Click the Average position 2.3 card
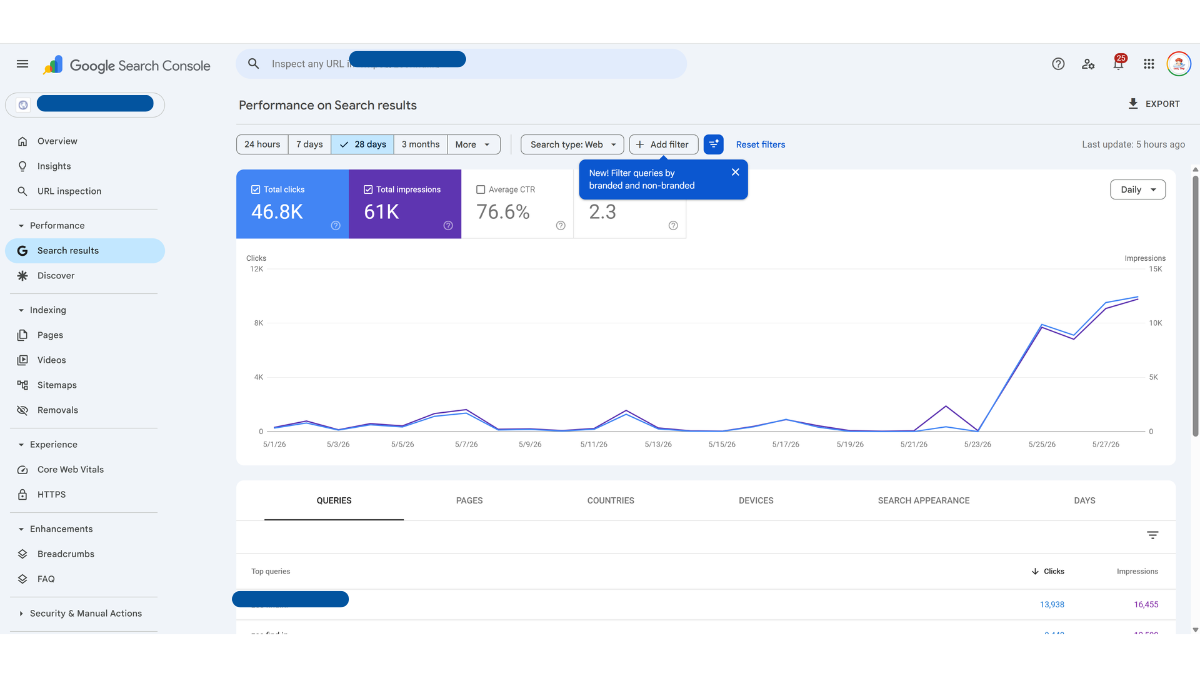 click(x=630, y=204)
